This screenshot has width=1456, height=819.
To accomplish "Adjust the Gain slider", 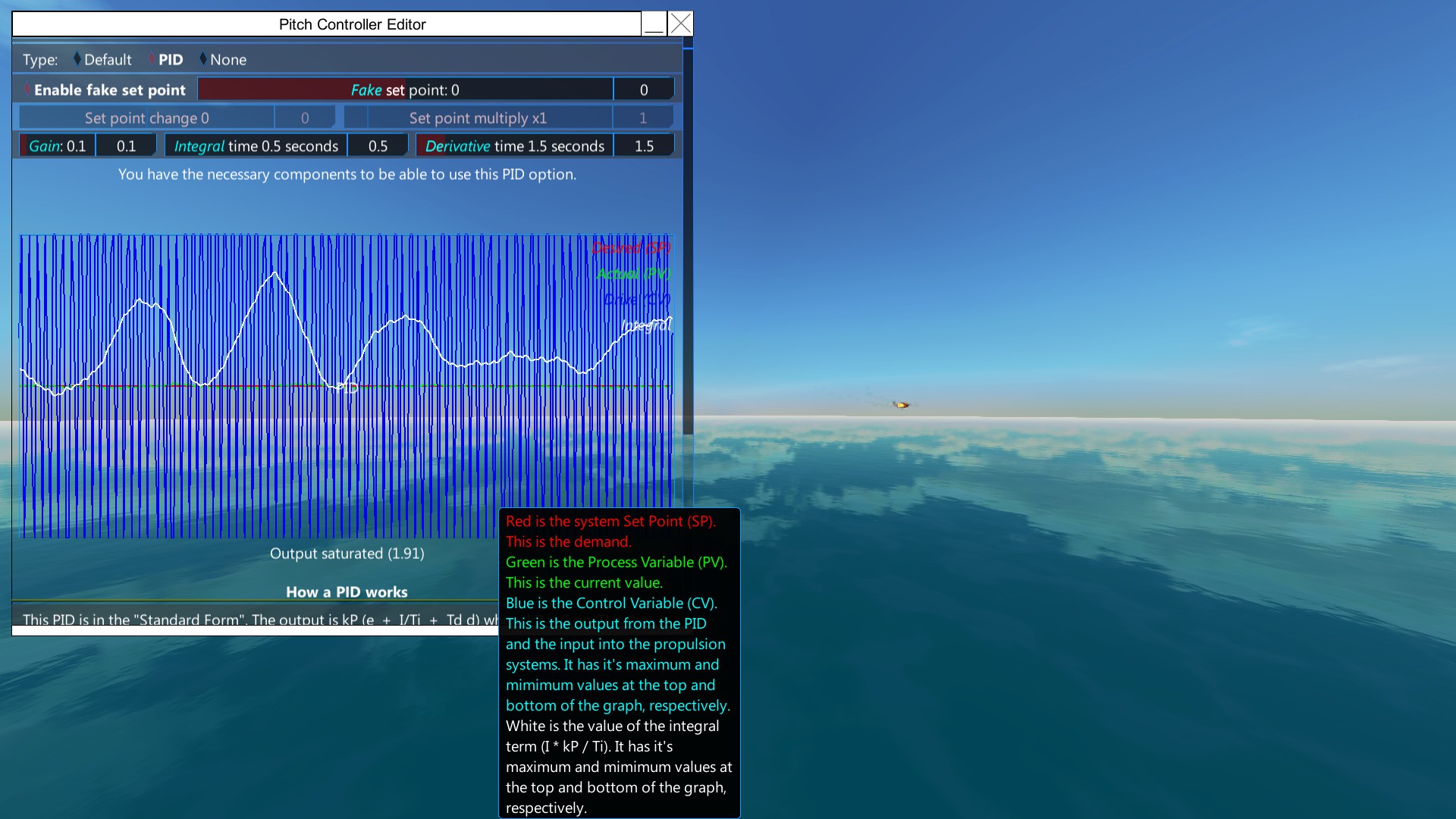I will [x=57, y=146].
